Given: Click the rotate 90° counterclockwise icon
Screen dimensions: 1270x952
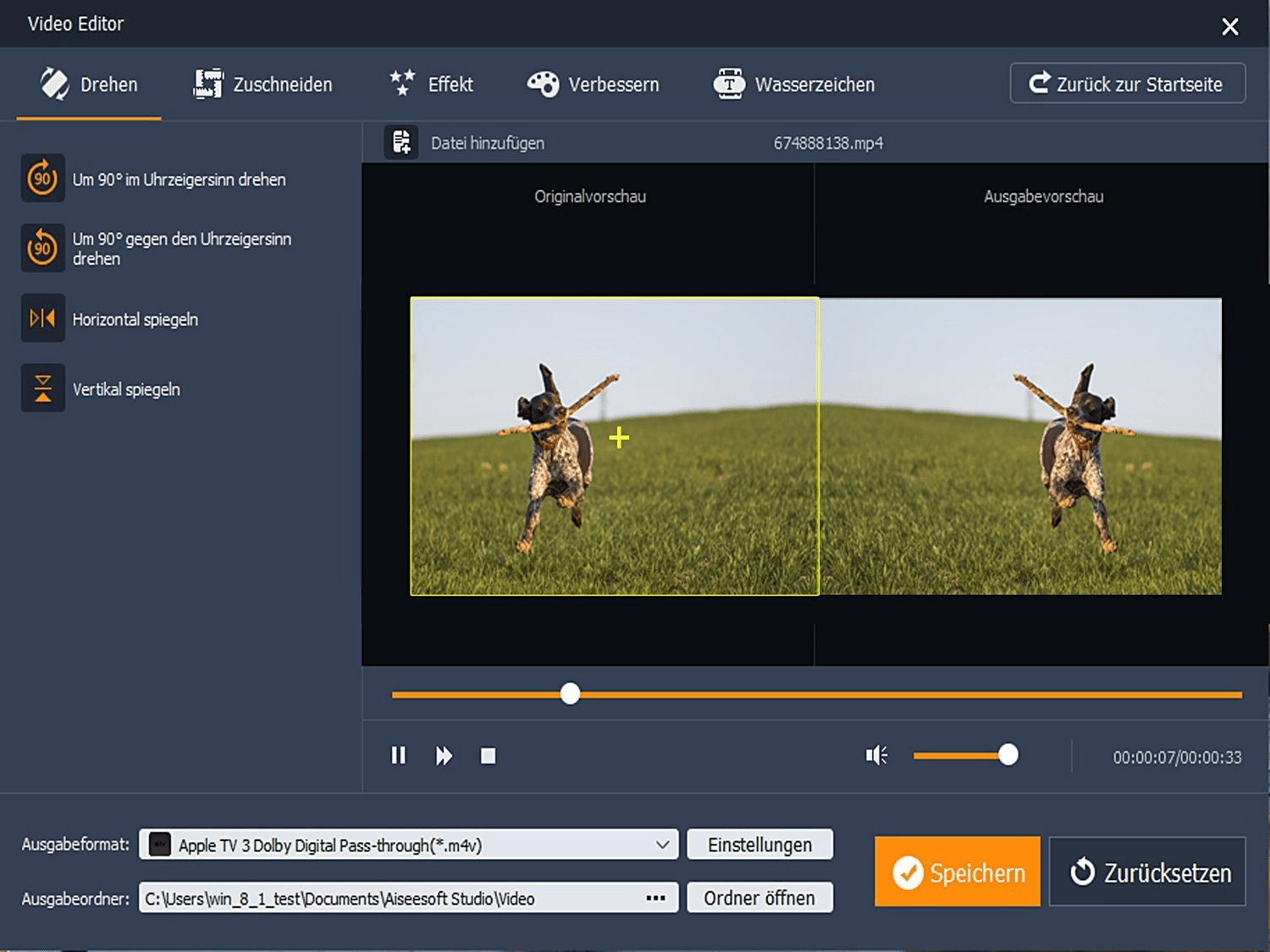Looking at the screenshot, I should pos(42,248).
